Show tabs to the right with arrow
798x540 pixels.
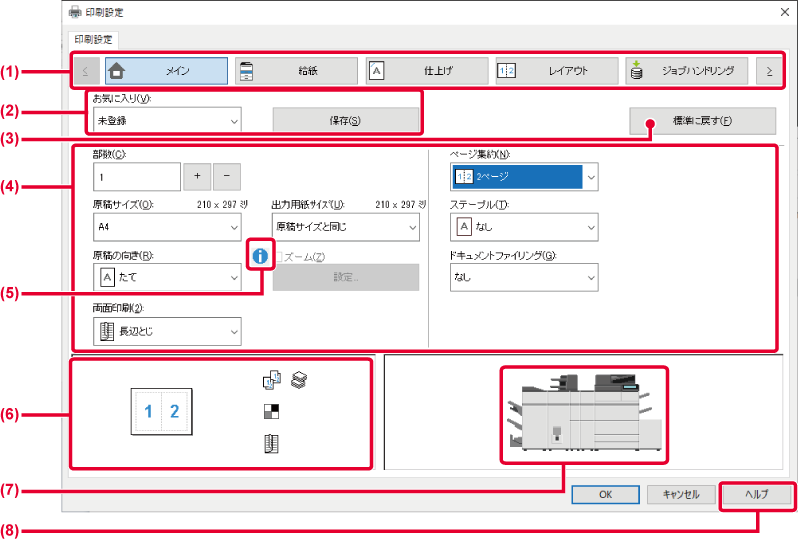769,71
